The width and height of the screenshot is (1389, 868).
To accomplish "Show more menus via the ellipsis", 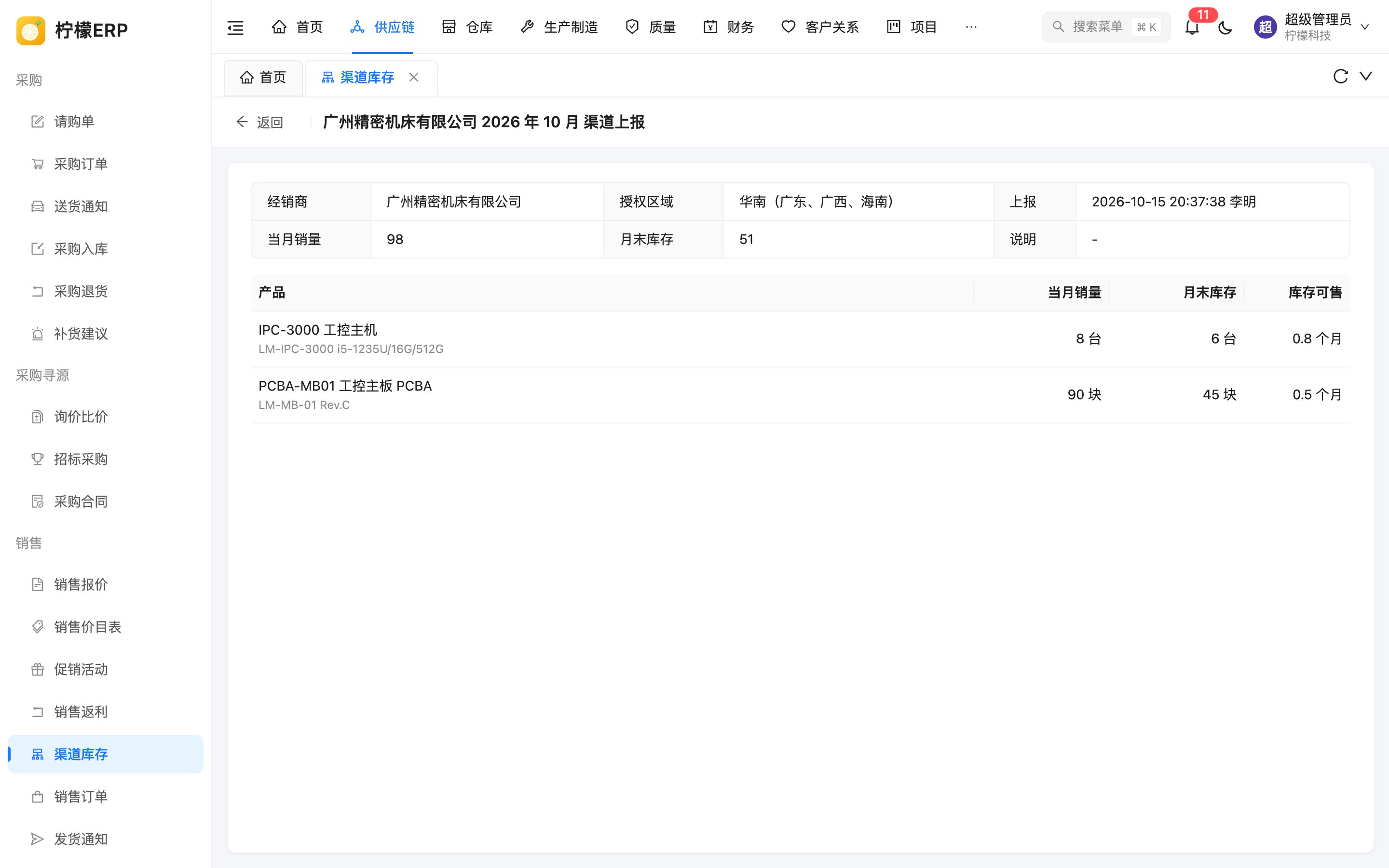I will 971,27.
